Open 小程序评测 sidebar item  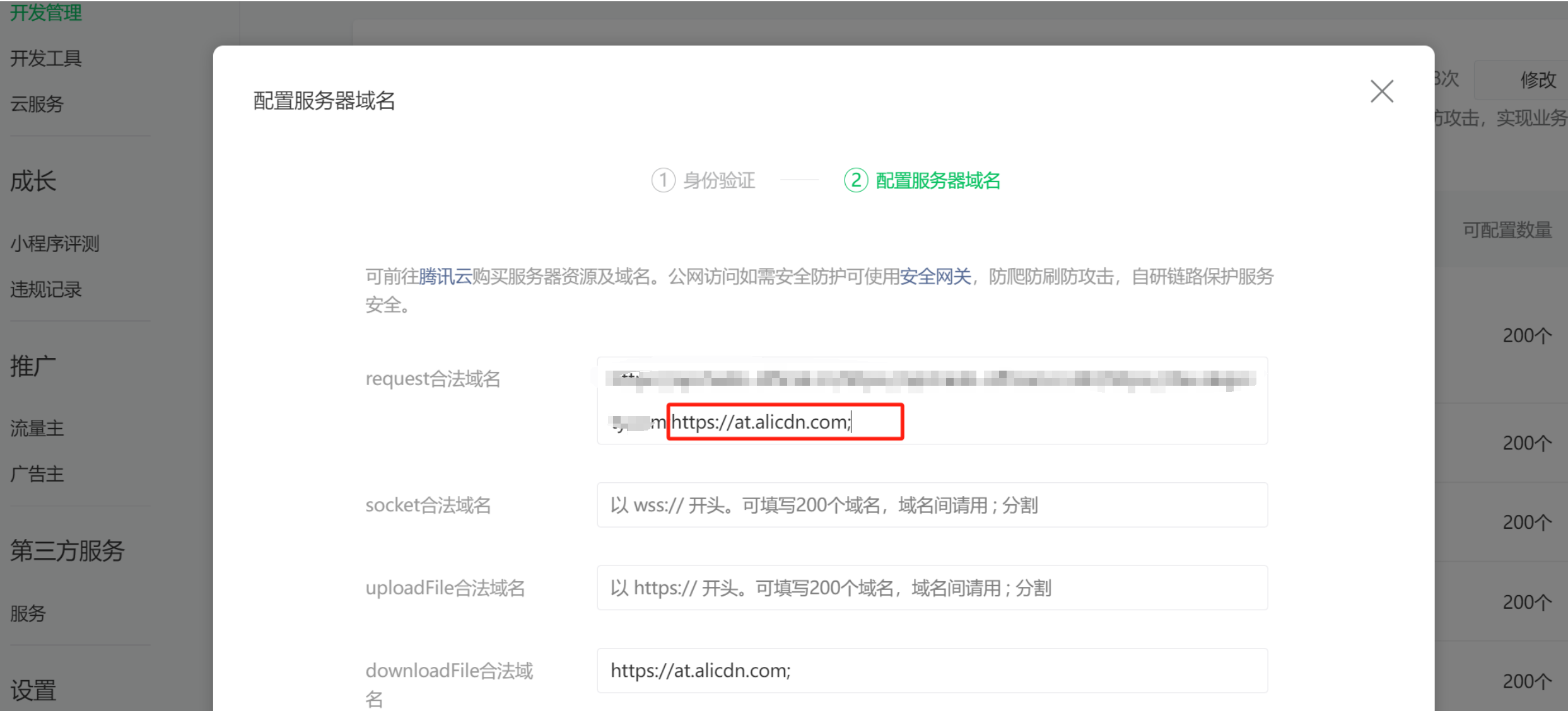55,244
